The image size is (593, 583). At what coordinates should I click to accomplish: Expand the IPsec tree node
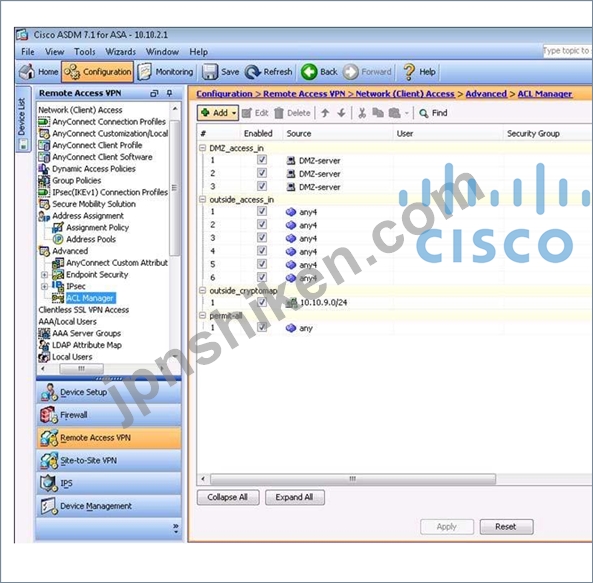coord(44,286)
